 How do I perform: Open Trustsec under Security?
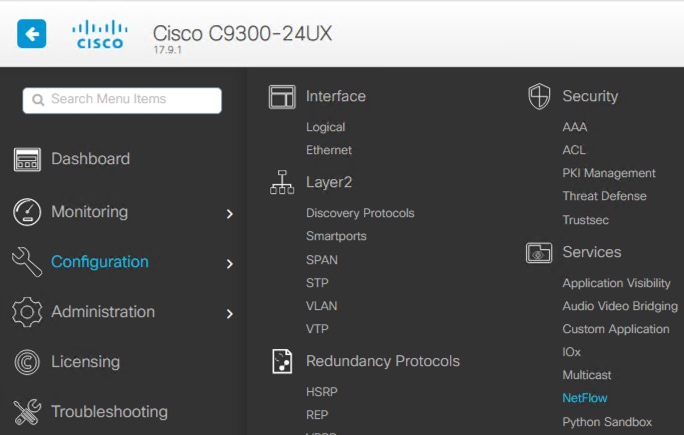click(585, 220)
